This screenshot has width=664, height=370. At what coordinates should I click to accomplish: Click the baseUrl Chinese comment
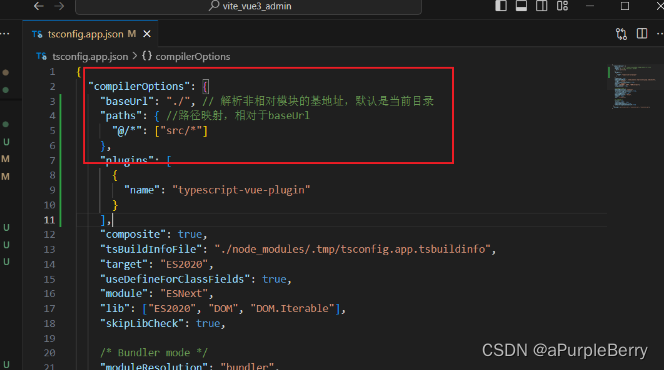click(x=318, y=101)
